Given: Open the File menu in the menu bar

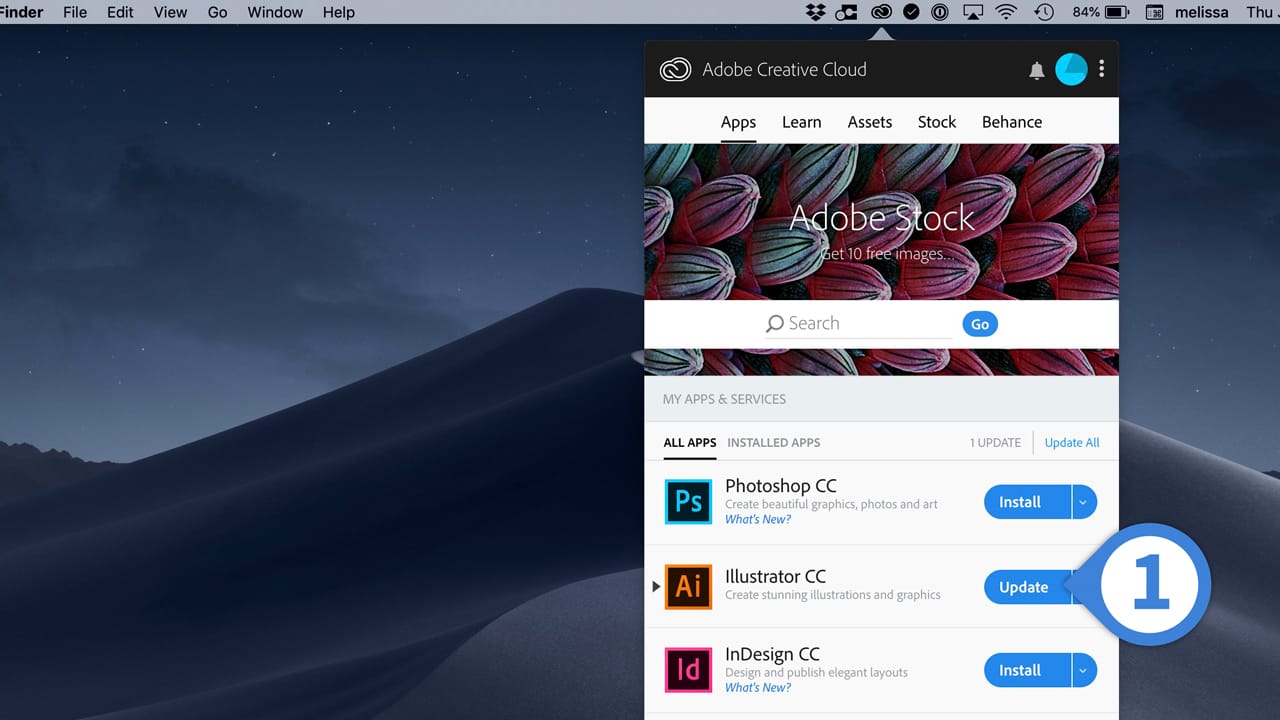Looking at the screenshot, I should (x=75, y=12).
